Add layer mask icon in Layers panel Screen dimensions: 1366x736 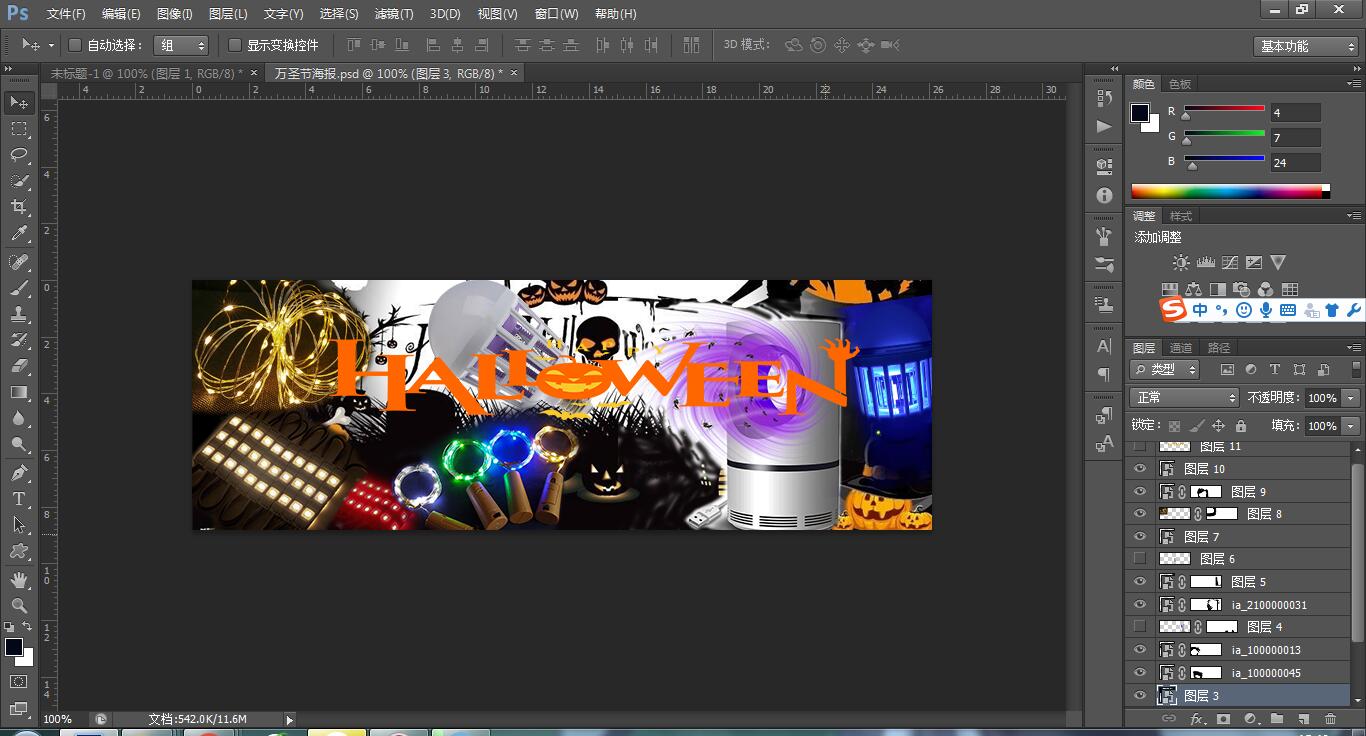(1223, 718)
